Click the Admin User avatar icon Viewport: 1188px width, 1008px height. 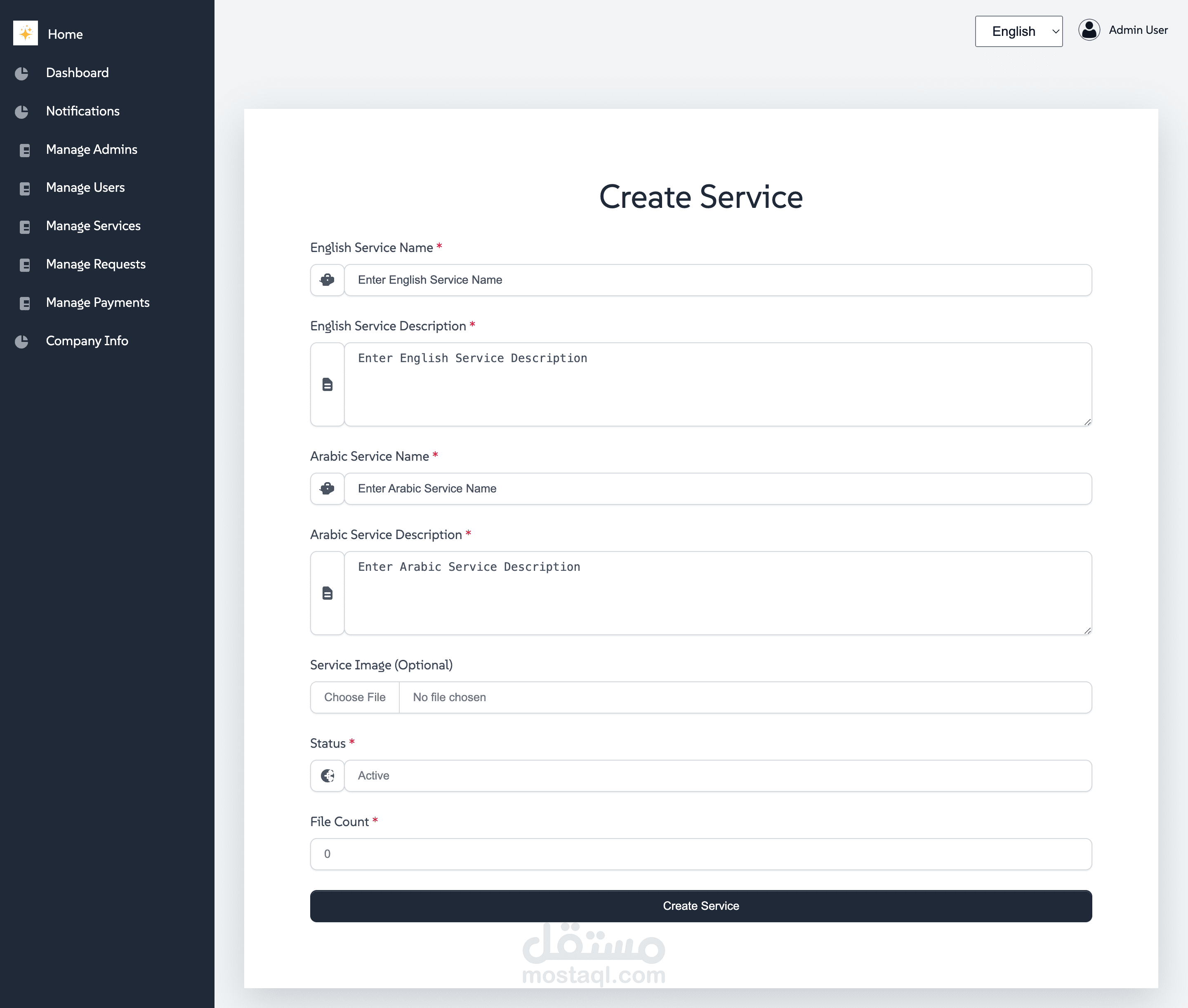coord(1089,30)
